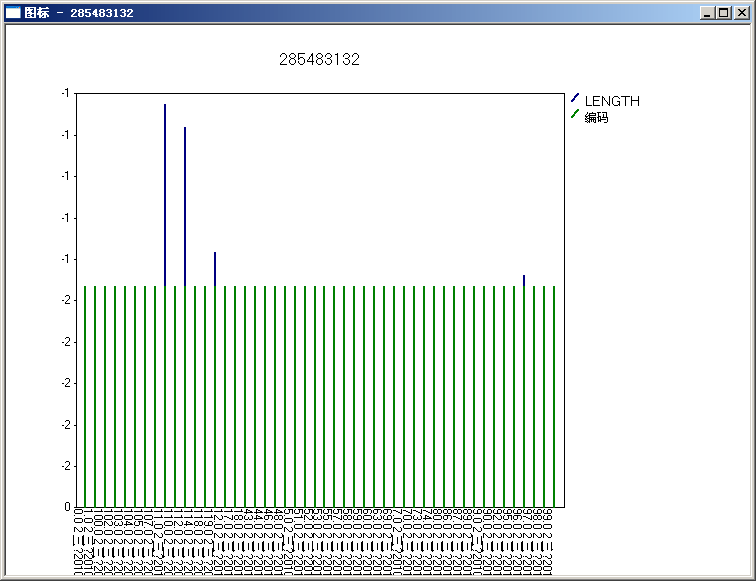This screenshot has height=581, width=756.
Task: Click the 0 label on the Y axis
Action: [x=66, y=507]
